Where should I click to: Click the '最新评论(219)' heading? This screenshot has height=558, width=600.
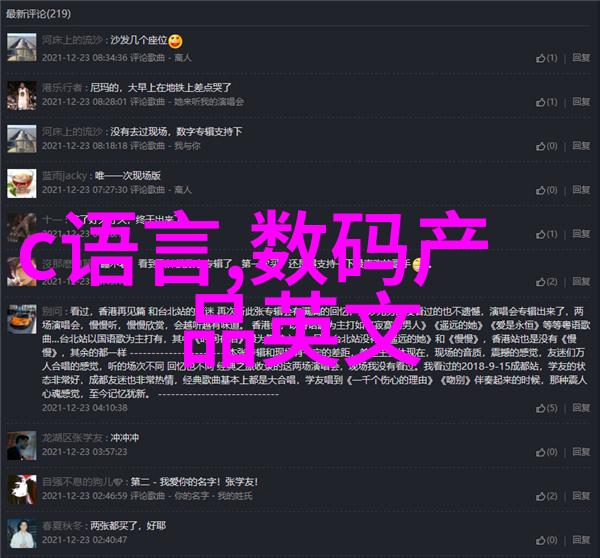click(x=38, y=14)
